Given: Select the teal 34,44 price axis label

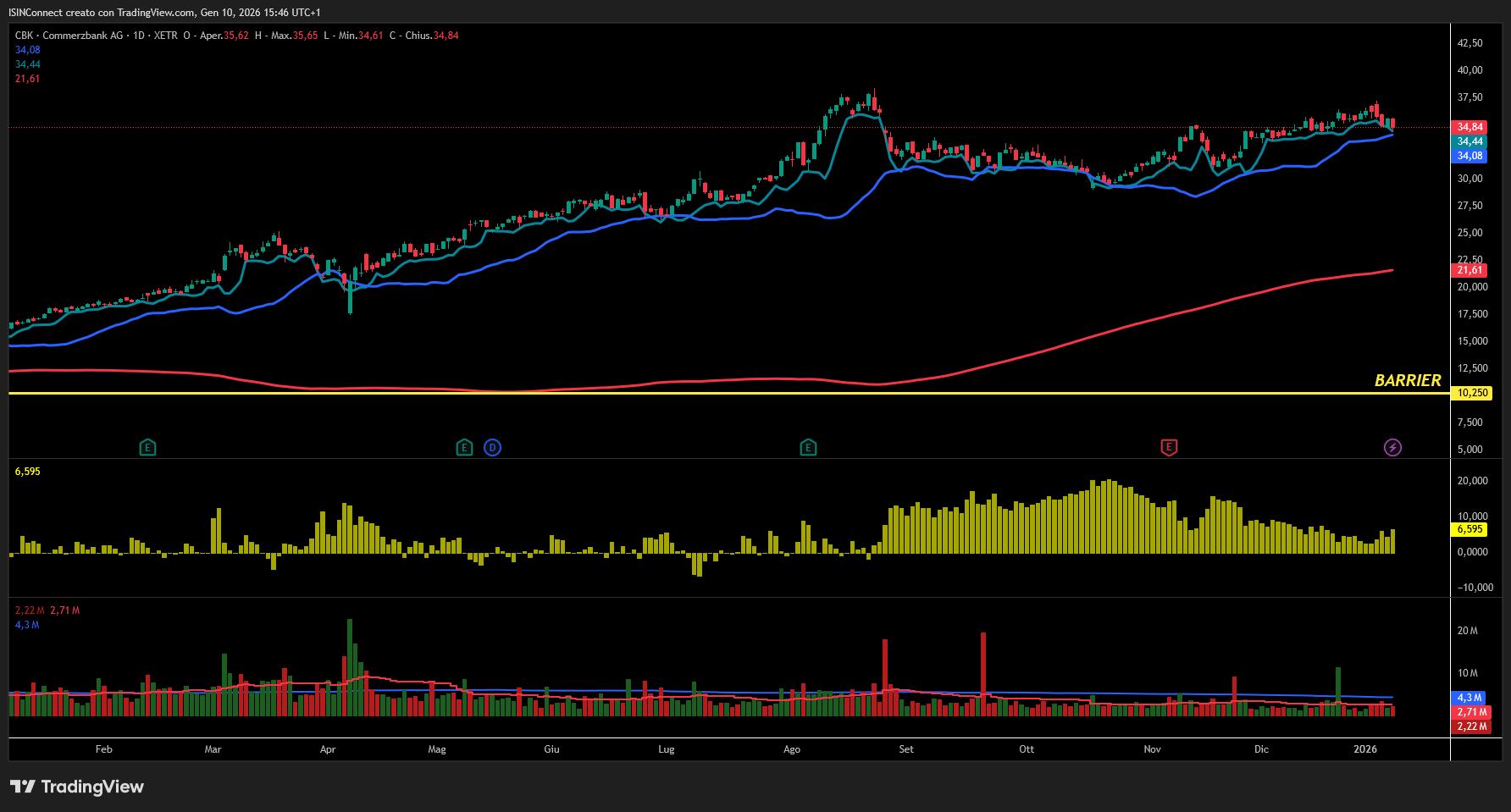Looking at the screenshot, I should pyautogui.click(x=1469, y=141).
